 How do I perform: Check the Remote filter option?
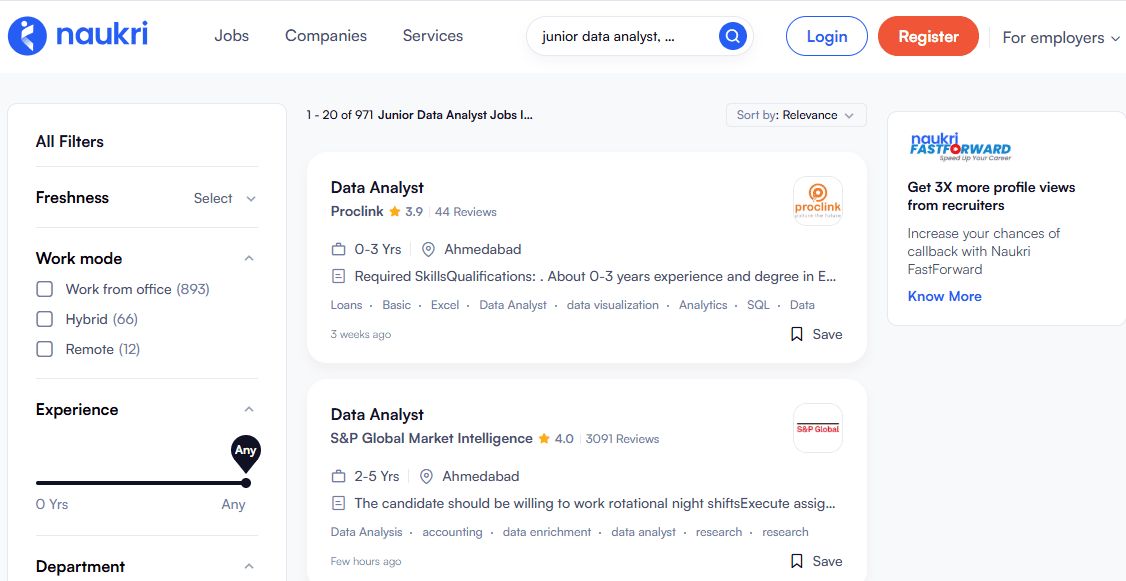[44, 349]
